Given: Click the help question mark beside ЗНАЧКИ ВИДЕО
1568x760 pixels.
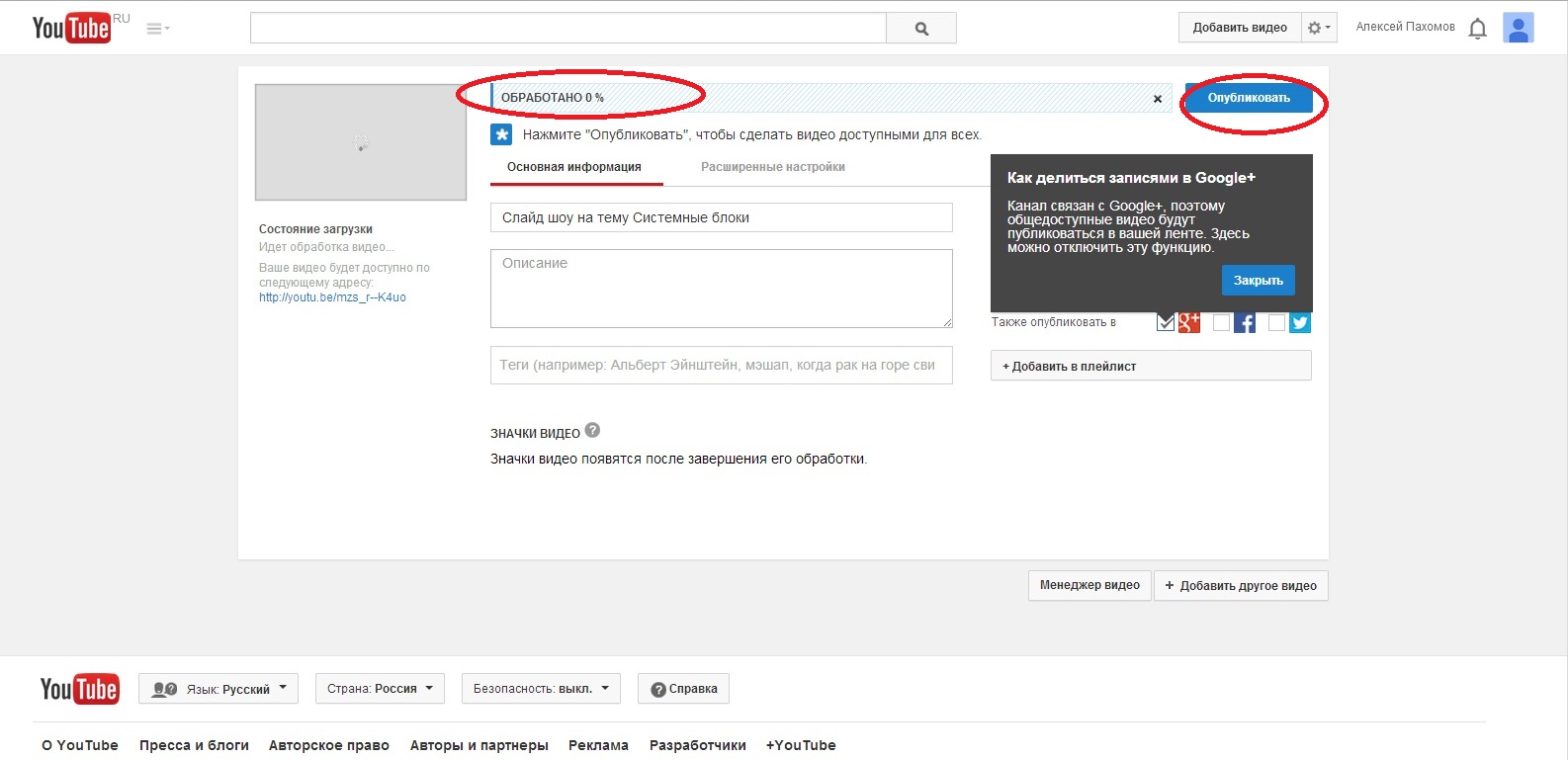Looking at the screenshot, I should tap(592, 431).
